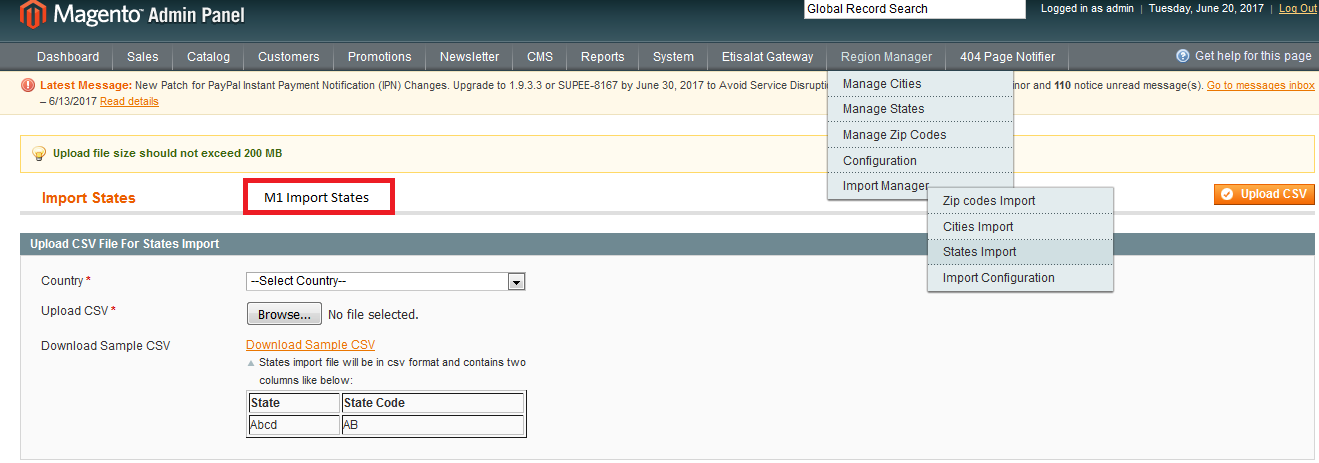Open the System menu
Viewport: 1319px width, 463px height.
pos(673,57)
